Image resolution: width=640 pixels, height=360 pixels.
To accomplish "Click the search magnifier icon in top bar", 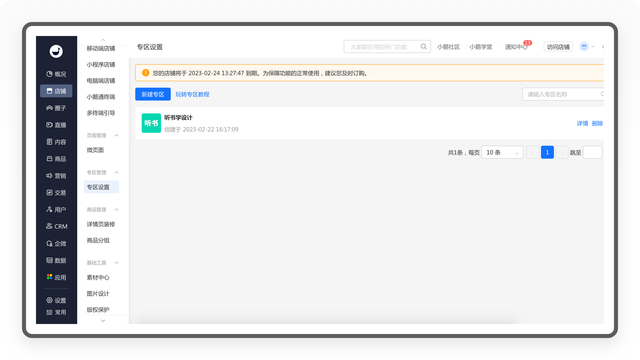I will coord(424,47).
